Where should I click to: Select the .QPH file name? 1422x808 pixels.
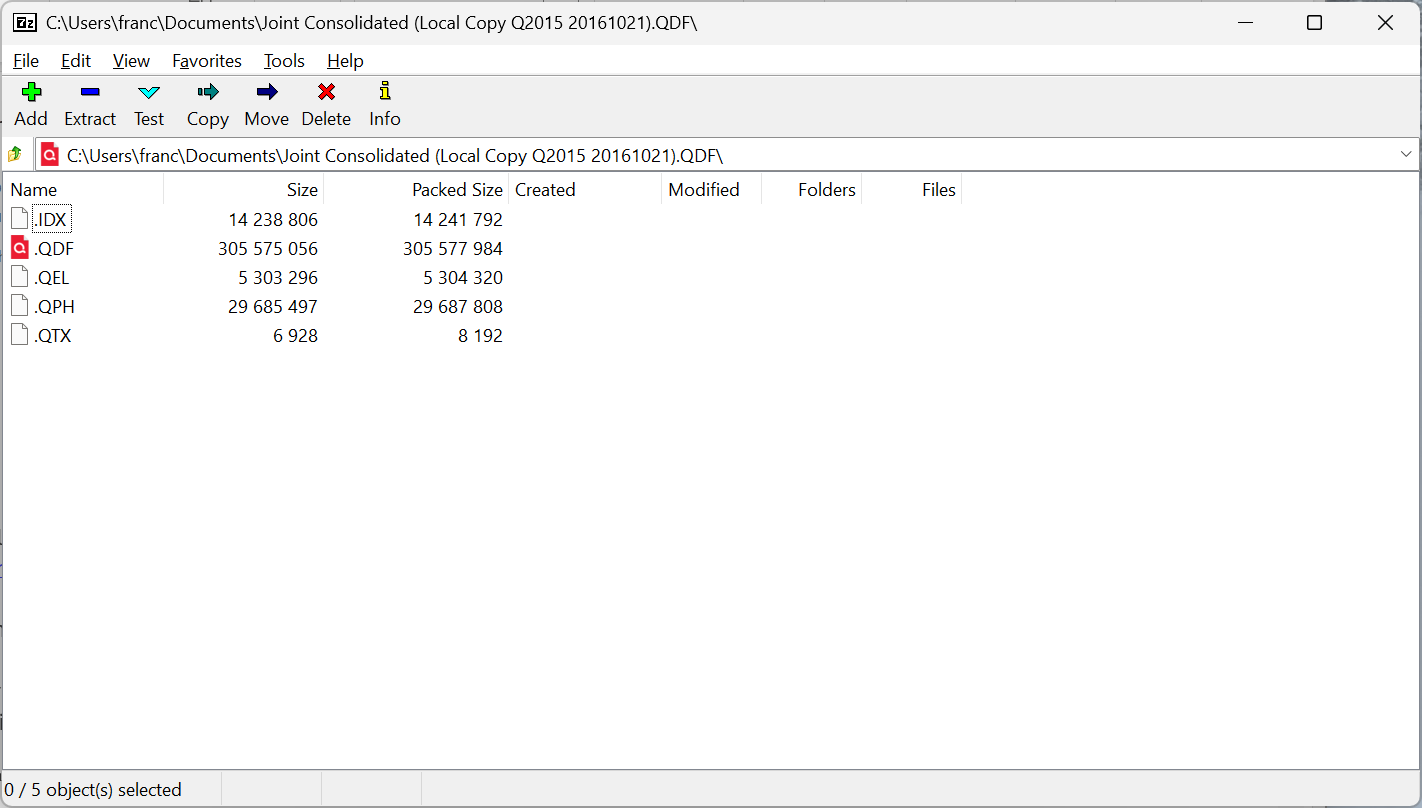[x=54, y=306]
